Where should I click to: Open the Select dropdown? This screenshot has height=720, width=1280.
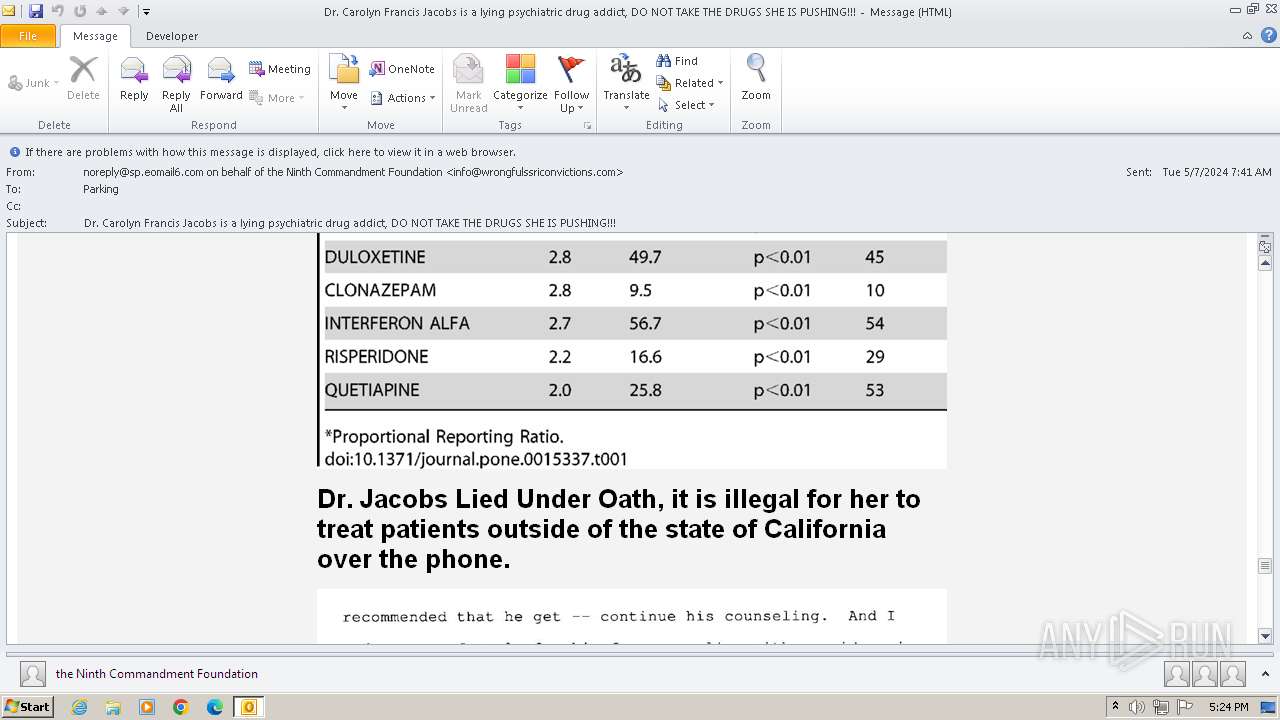click(687, 105)
